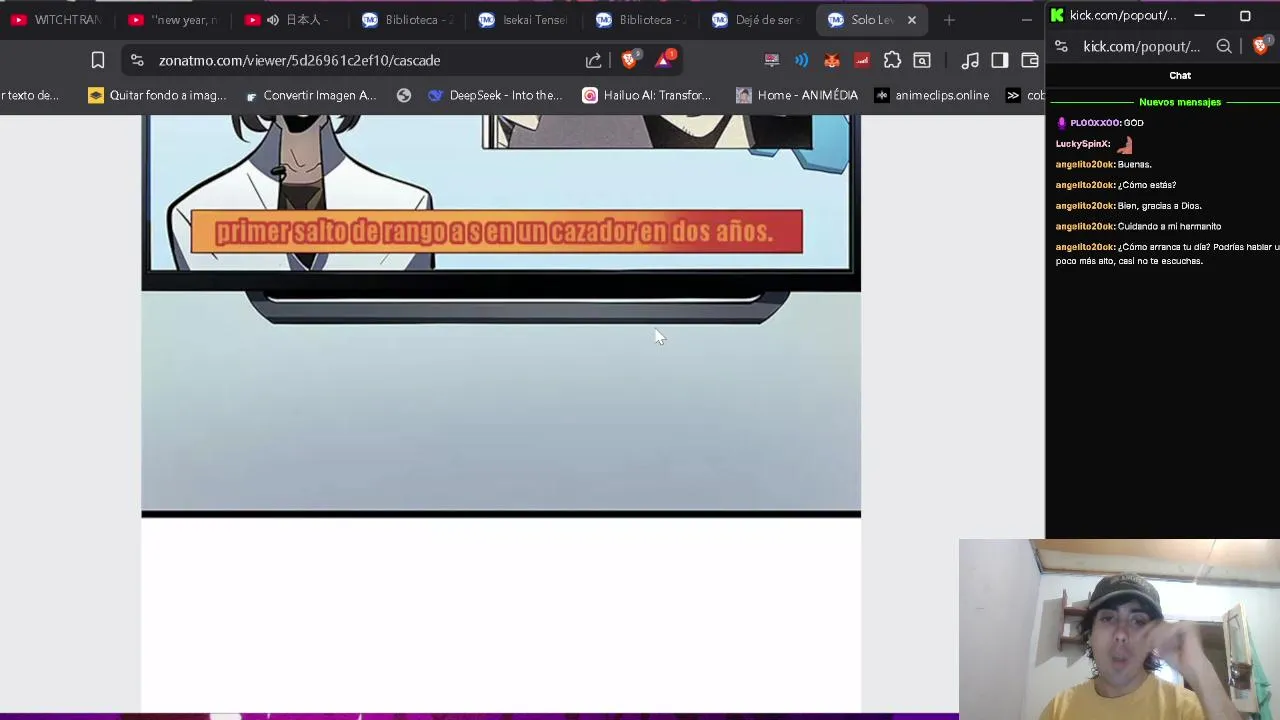
Task: Open the DeepSeek - Into the... bookmark
Action: coord(495,95)
